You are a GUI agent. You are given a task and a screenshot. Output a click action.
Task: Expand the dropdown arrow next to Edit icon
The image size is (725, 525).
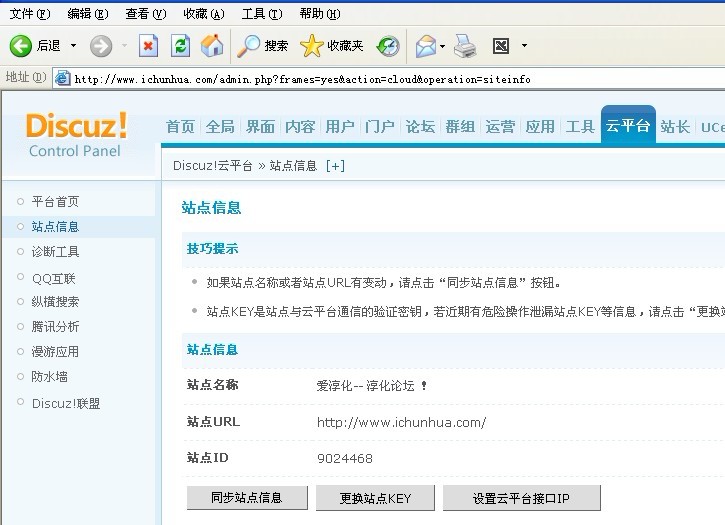click(x=524, y=45)
